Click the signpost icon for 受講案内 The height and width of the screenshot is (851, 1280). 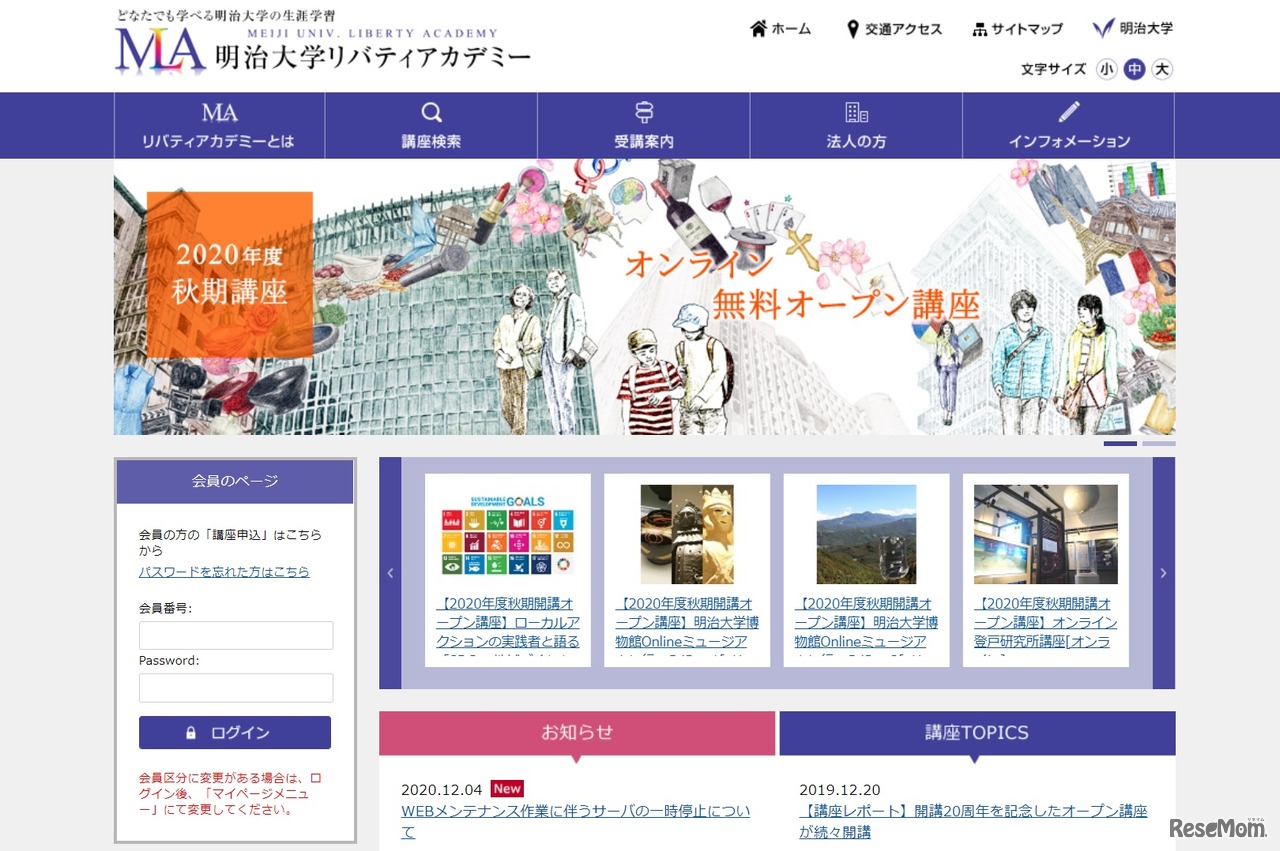(644, 112)
